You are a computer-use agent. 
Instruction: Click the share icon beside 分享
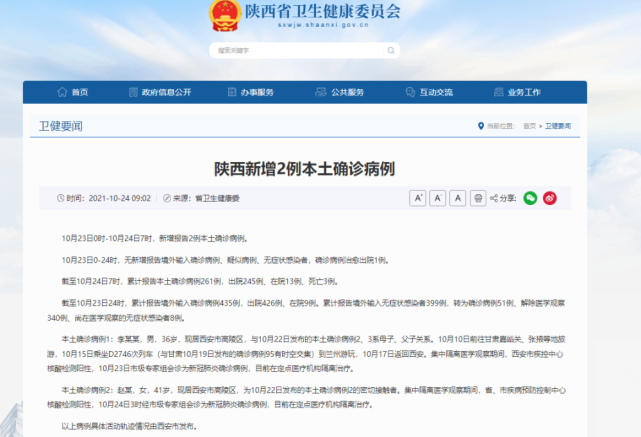tap(494, 198)
